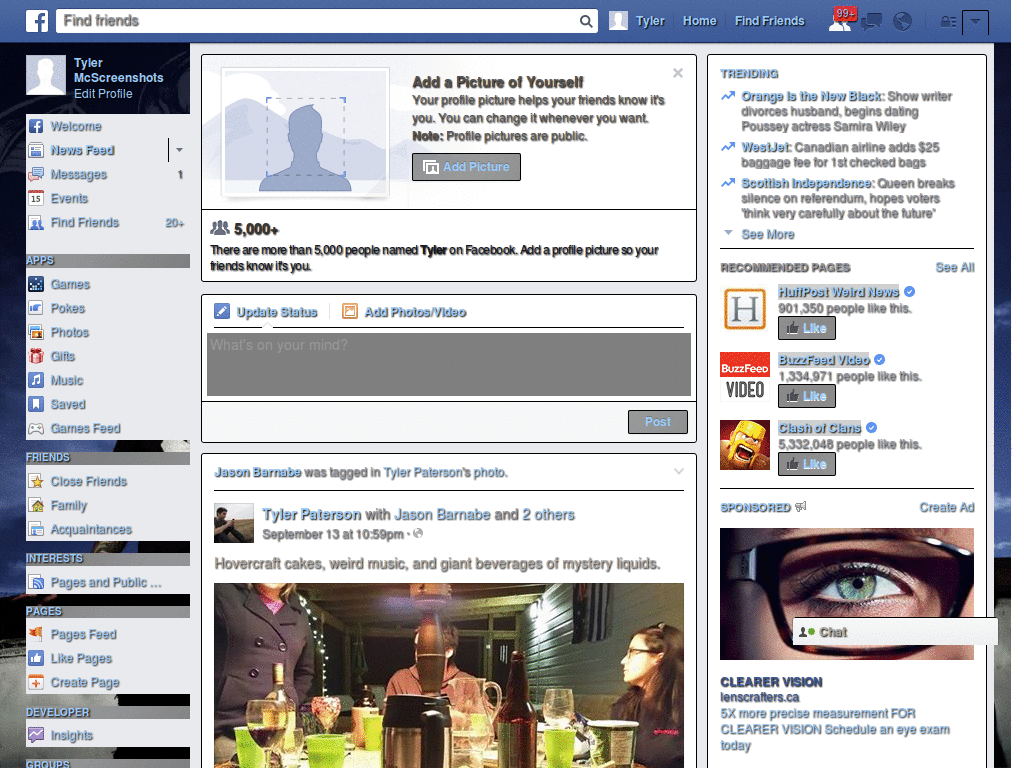Open the dinner party photo in post
This screenshot has height=768, width=1024.
[x=449, y=675]
